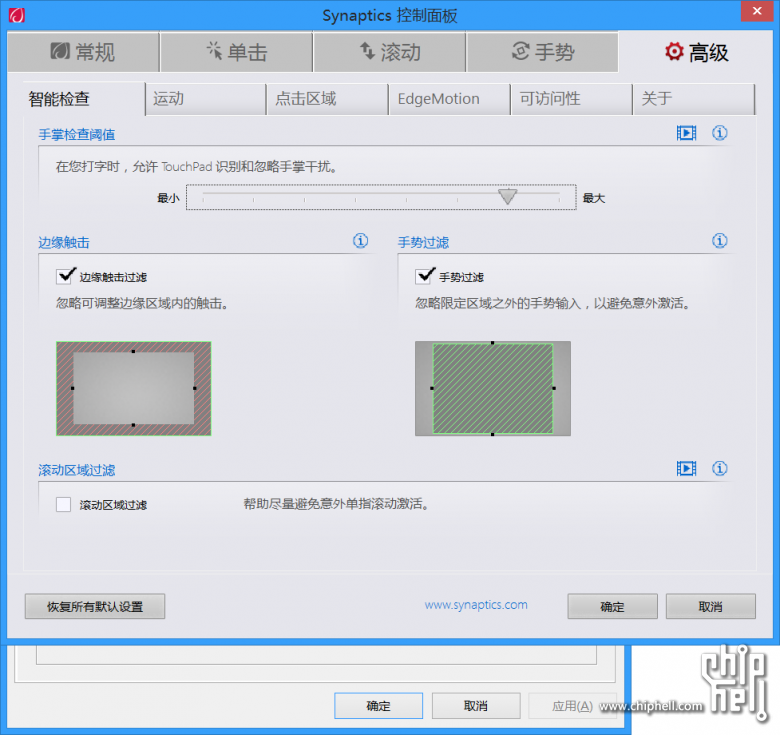Show info for the 边缘触击 section
The height and width of the screenshot is (735, 780).
tap(360, 241)
